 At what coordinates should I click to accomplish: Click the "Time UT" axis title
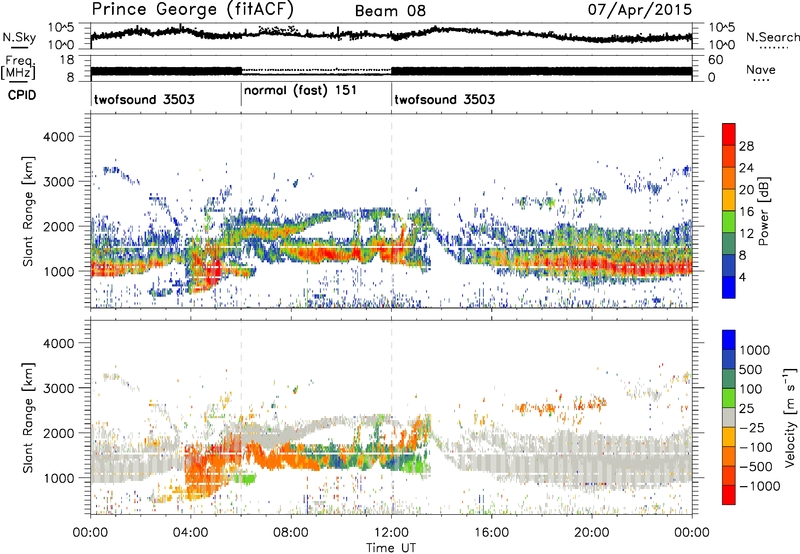click(x=391, y=548)
